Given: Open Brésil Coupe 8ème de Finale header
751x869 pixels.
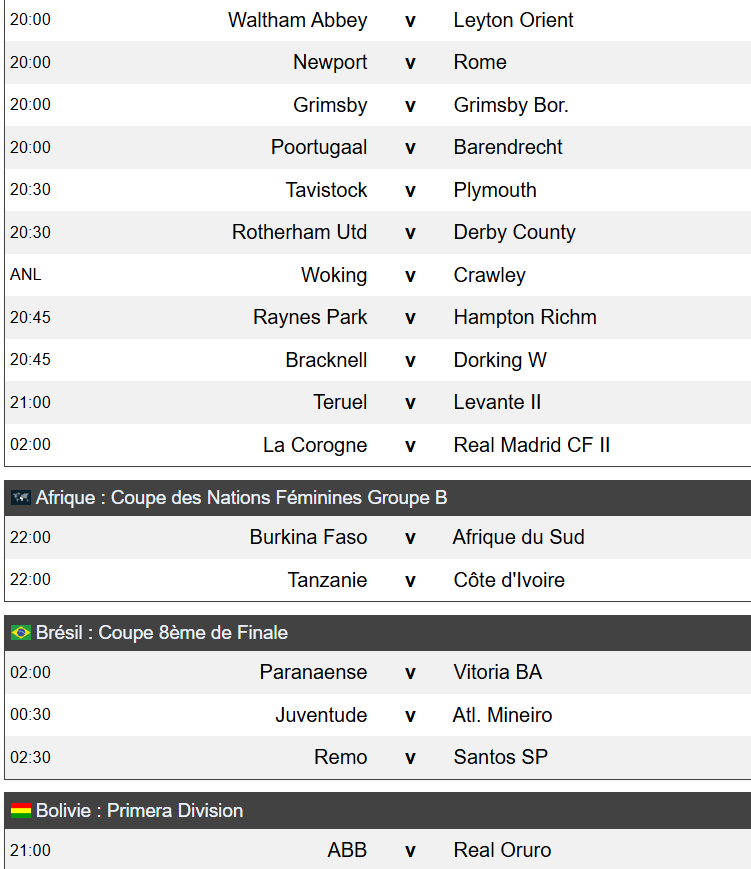Looking at the screenshot, I should pyautogui.click(x=378, y=632).
